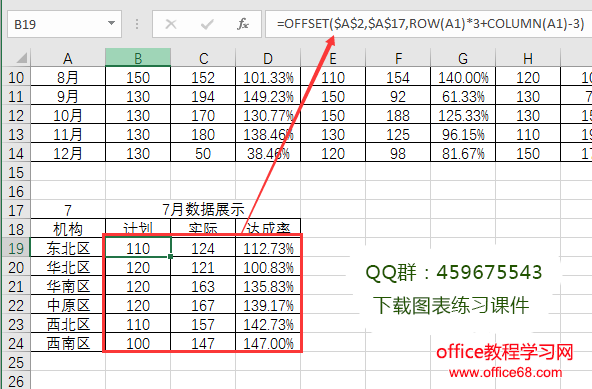Click cell 西北区
592x389 pixels.
click(x=68, y=324)
